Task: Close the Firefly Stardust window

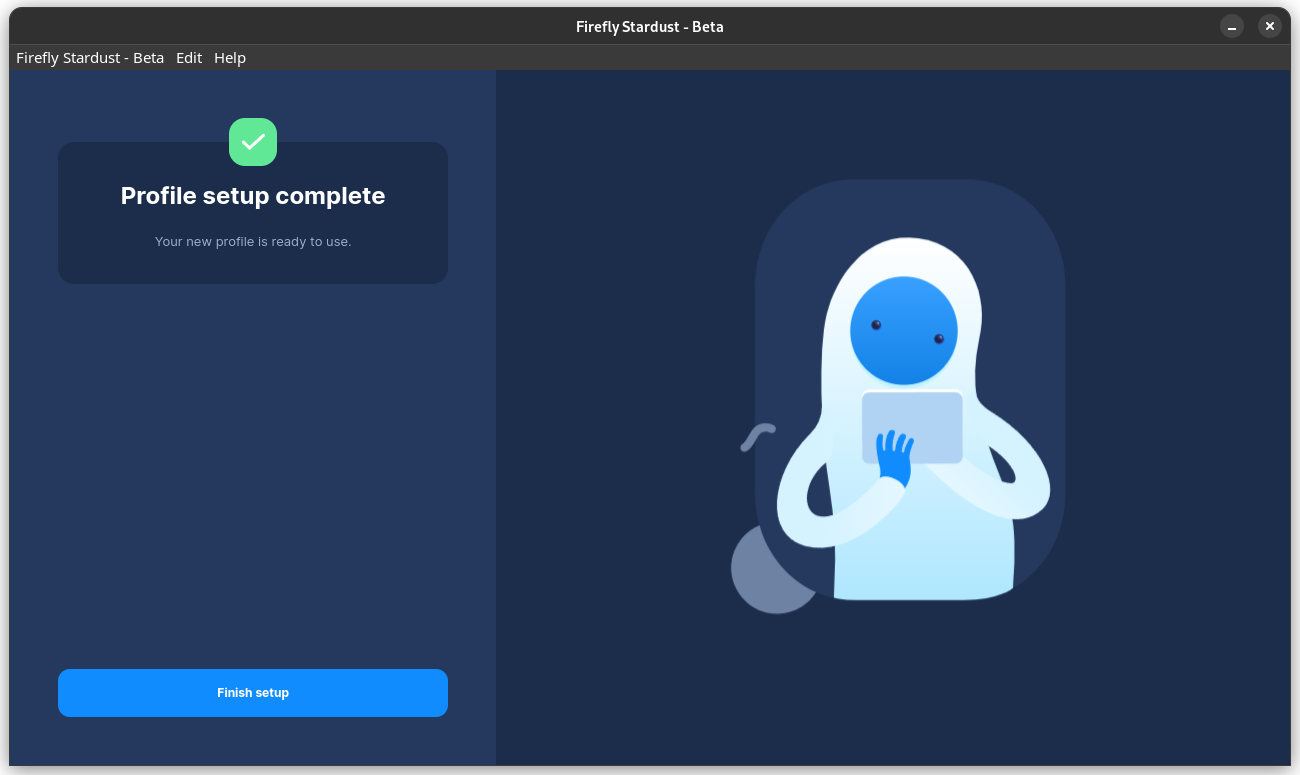Action: point(1269,26)
